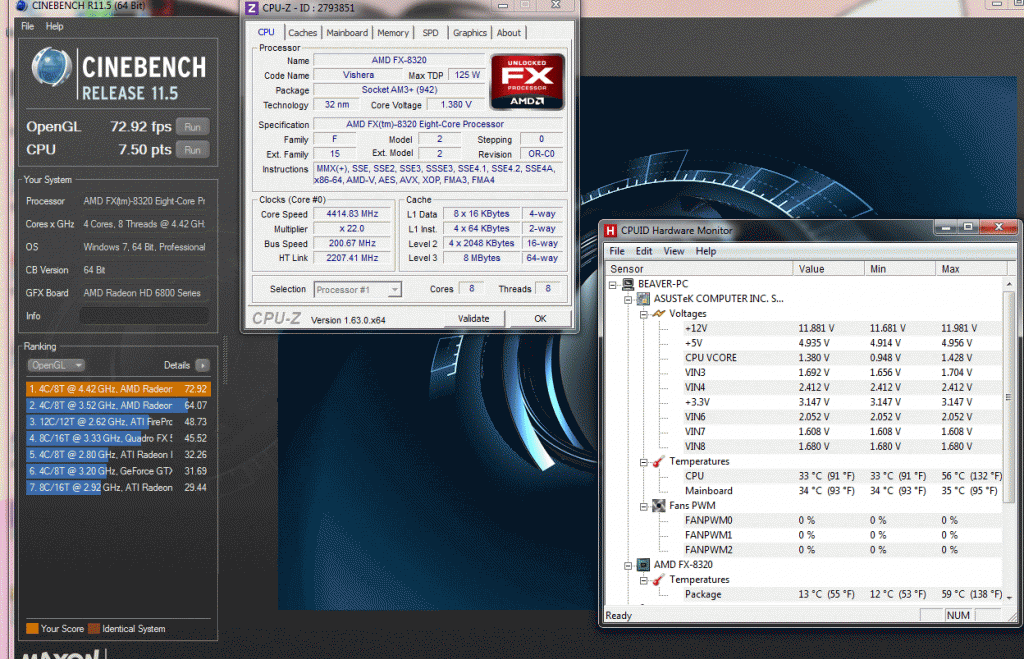Click the Validate button in CPU-Z
The image size is (1024, 659).
[x=473, y=319]
